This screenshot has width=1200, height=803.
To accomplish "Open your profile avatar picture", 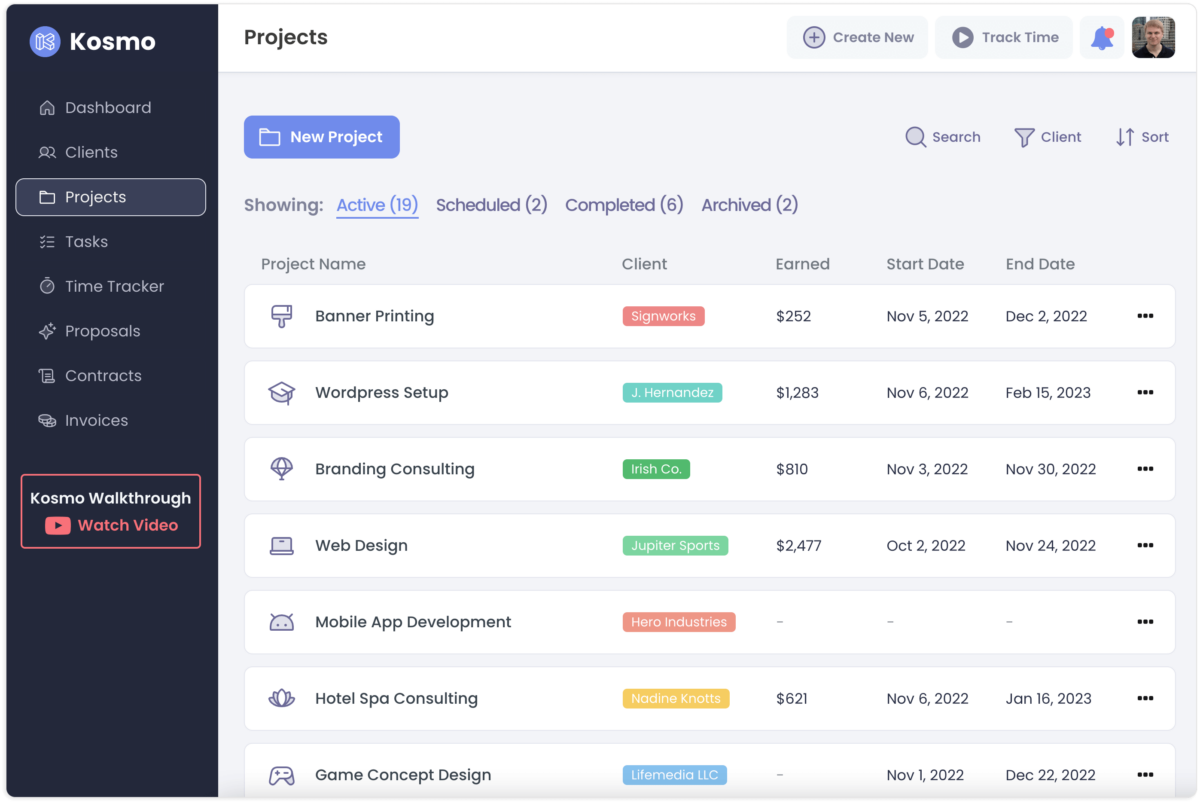I will (x=1153, y=37).
